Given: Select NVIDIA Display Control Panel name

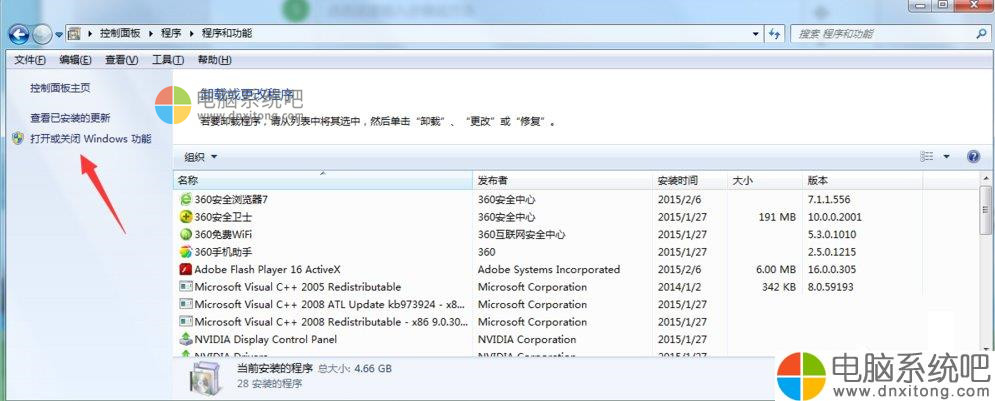Looking at the screenshot, I should (x=265, y=339).
